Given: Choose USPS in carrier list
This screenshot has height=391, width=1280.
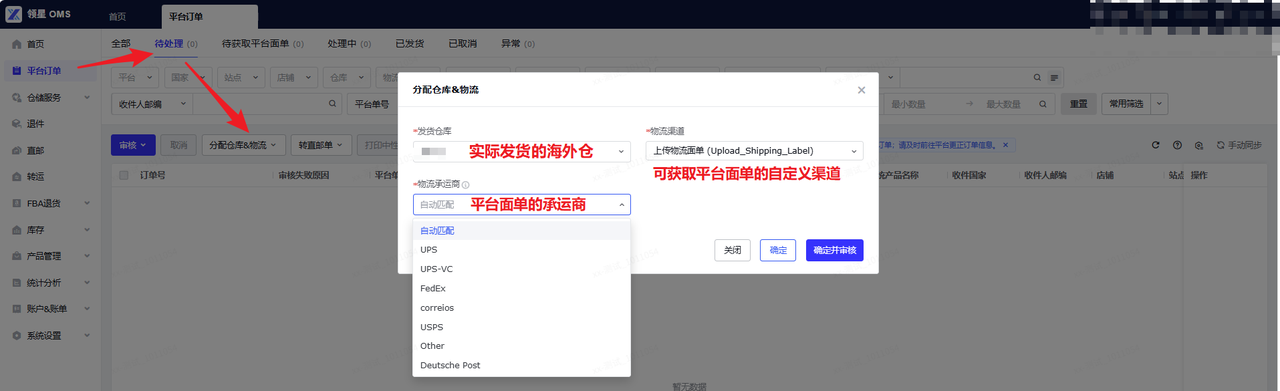Looking at the screenshot, I should pos(522,327).
